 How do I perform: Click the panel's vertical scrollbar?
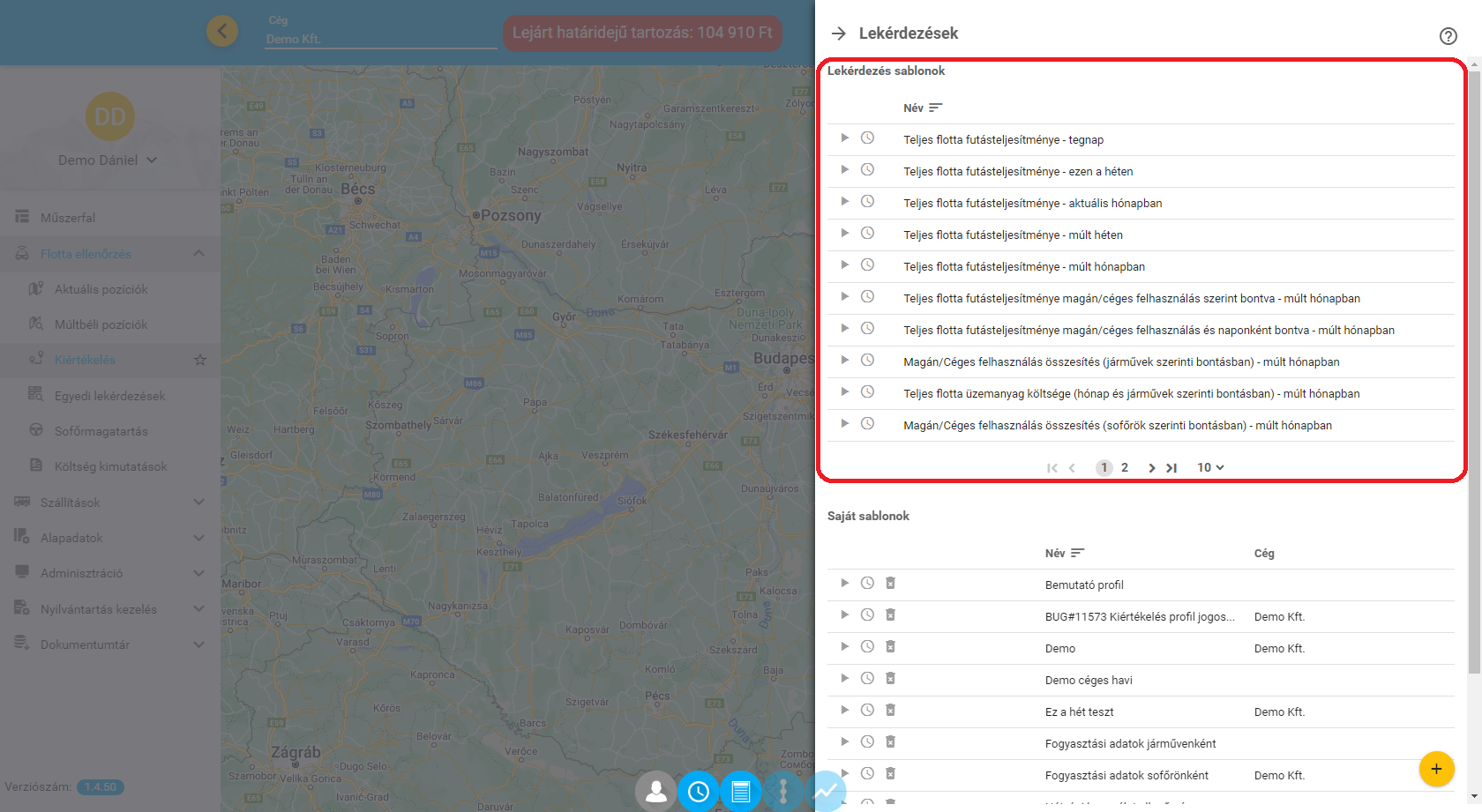pos(1474,353)
